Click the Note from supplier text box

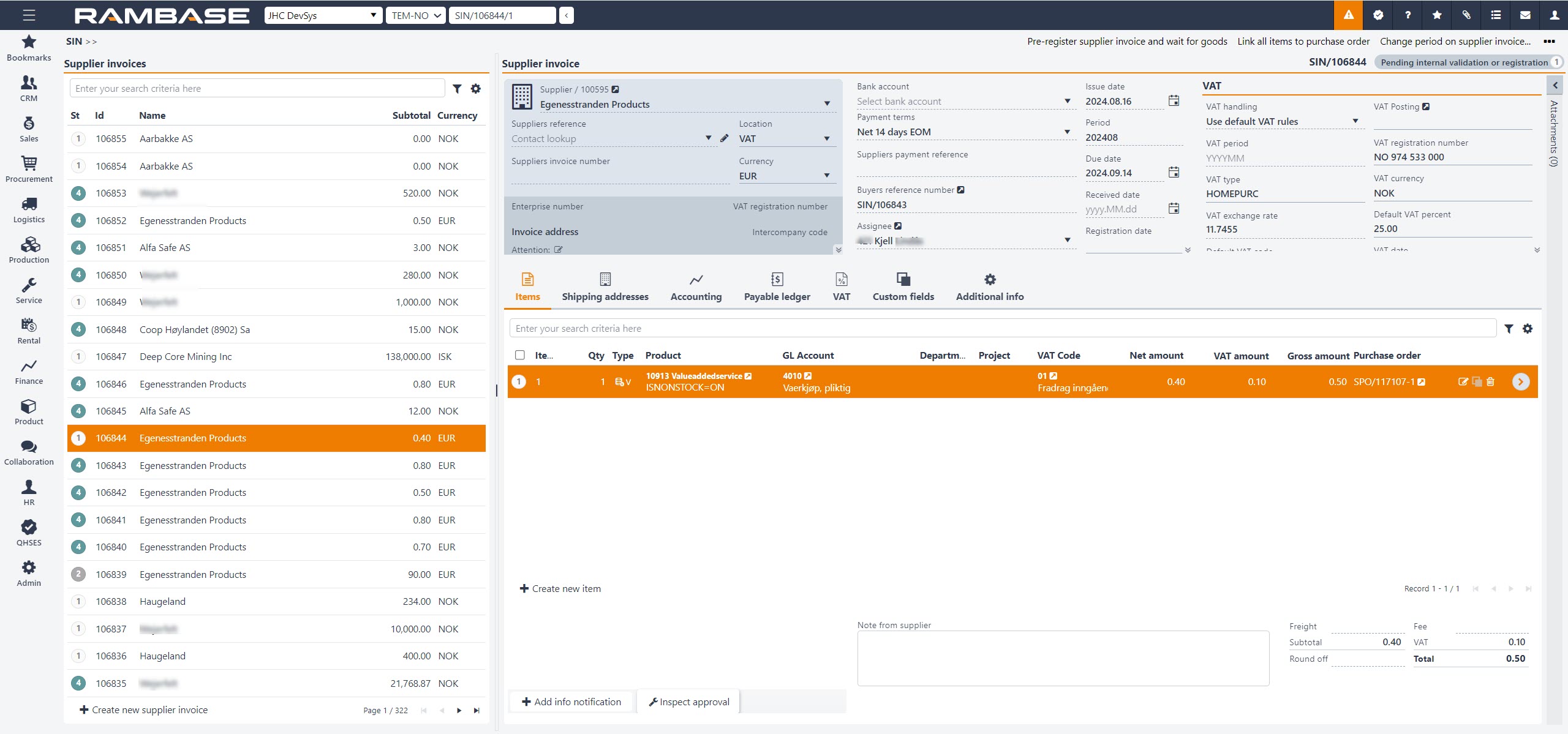point(1063,658)
